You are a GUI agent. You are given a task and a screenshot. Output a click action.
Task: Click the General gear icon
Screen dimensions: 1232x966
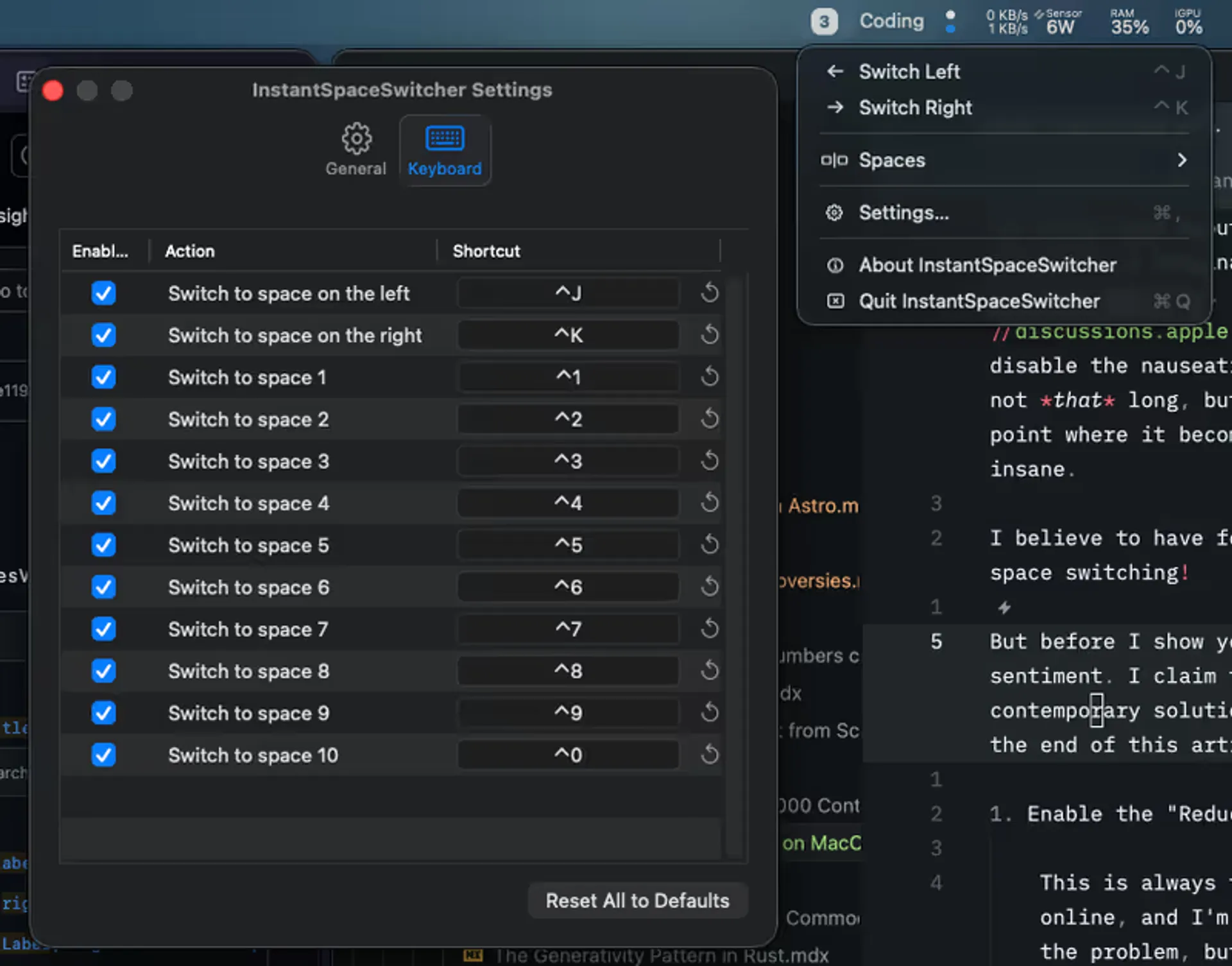tap(356, 139)
